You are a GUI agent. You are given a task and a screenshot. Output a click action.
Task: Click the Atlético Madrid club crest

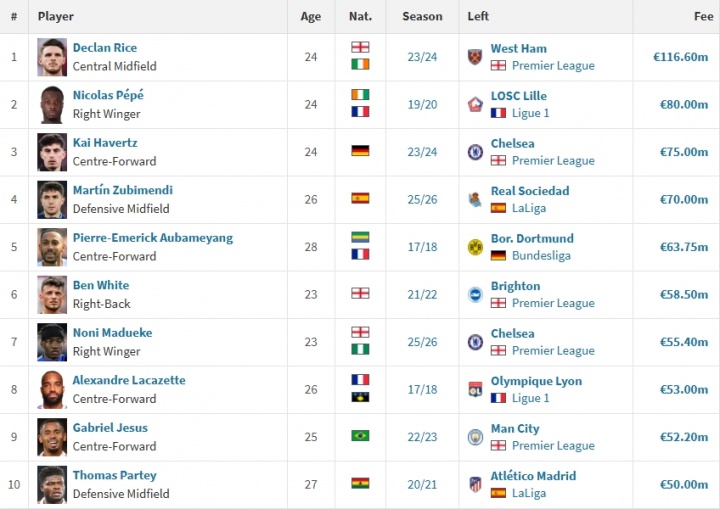tap(475, 484)
